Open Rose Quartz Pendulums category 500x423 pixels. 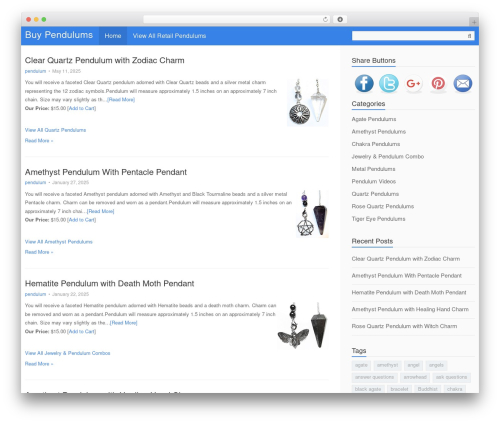pyautogui.click(x=383, y=206)
